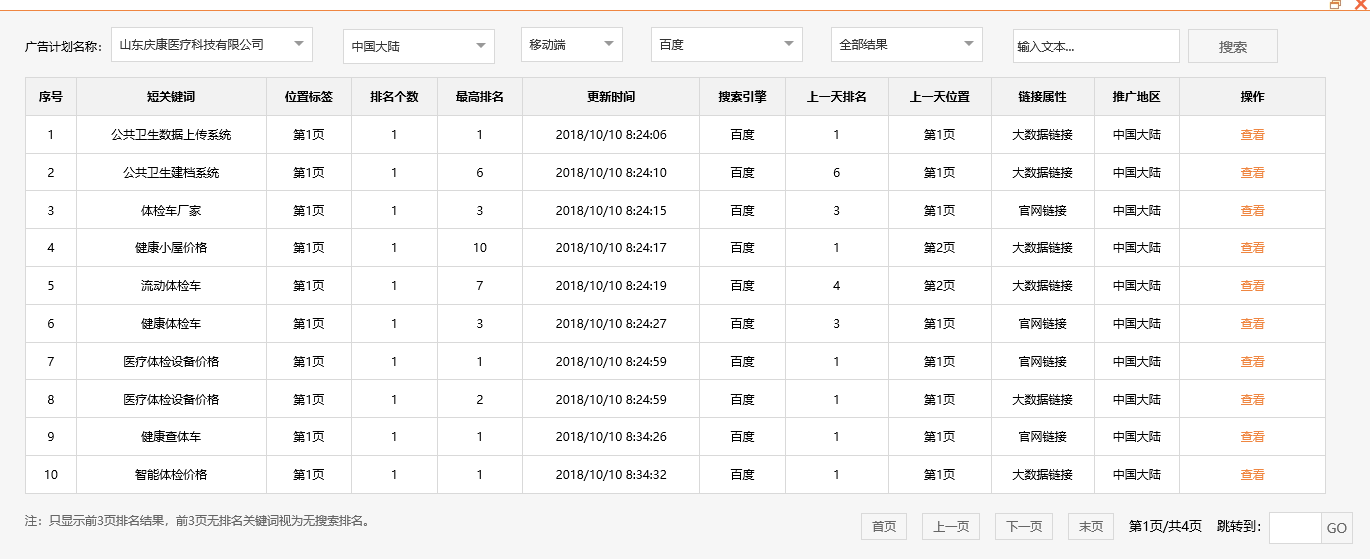The width and height of the screenshot is (1370, 559).
Task: Close the window with the X button
Action: [1359, 4]
